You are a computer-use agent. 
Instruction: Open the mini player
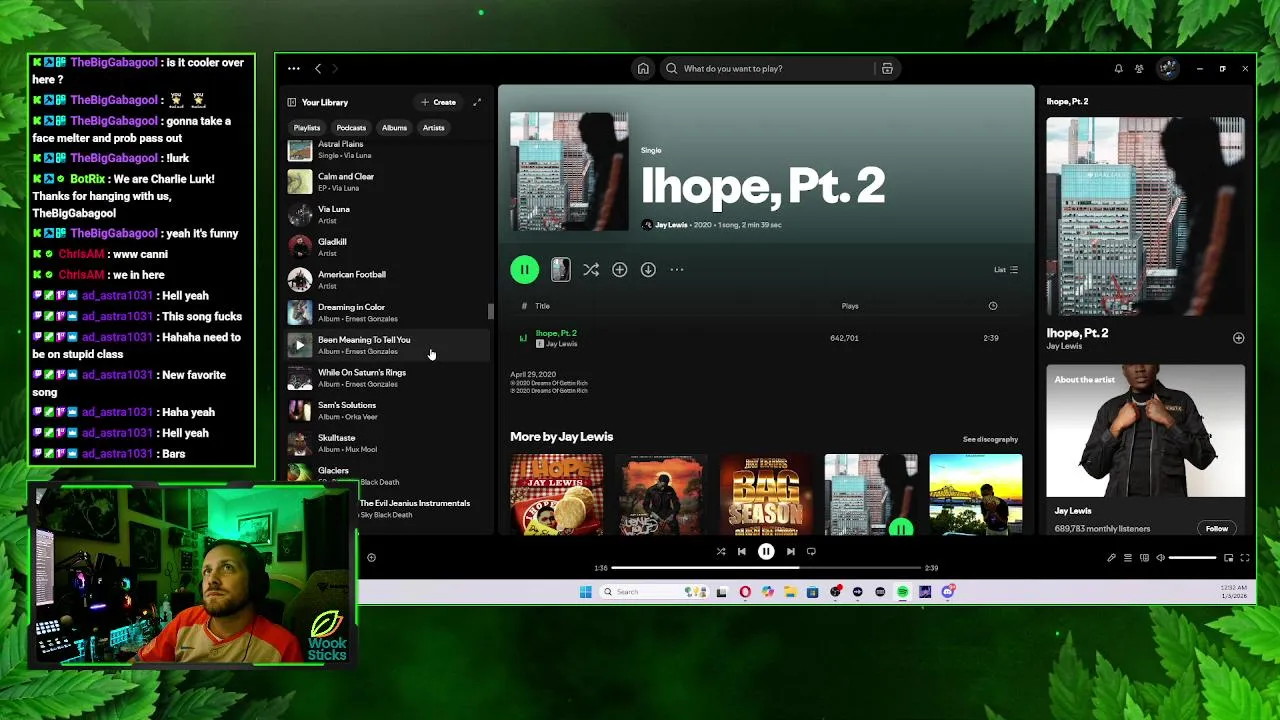tap(1228, 558)
